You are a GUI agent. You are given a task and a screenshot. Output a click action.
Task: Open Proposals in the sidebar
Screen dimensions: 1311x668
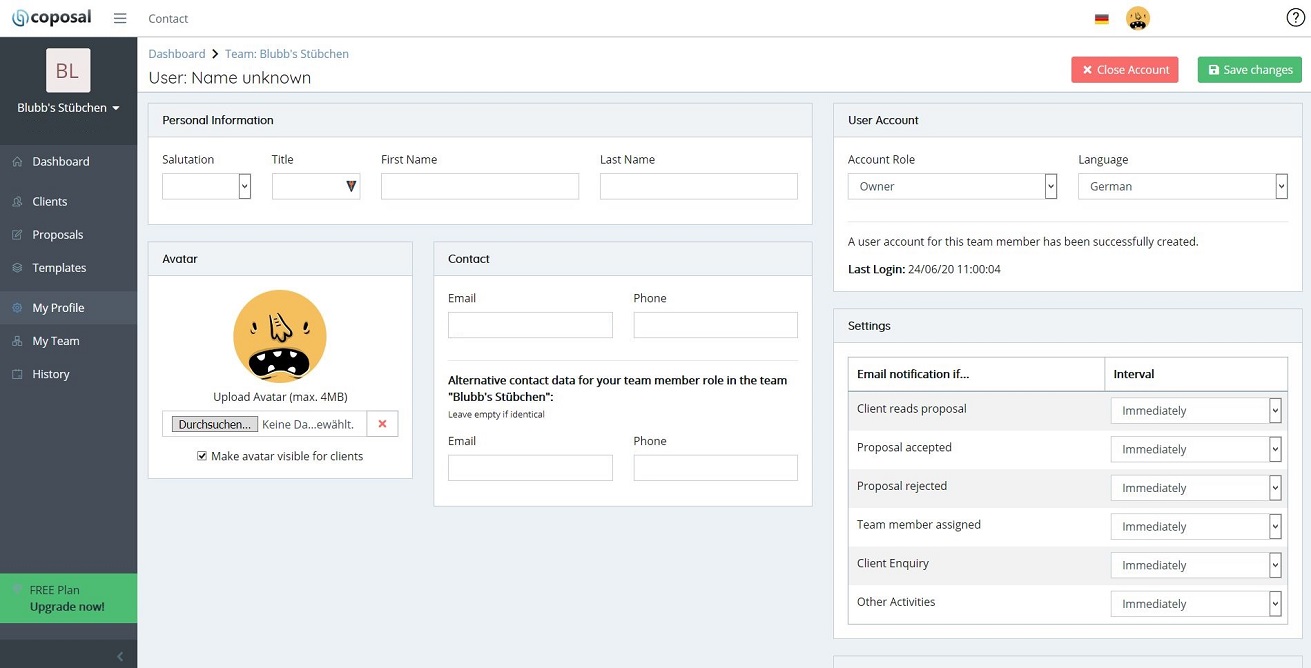58,235
